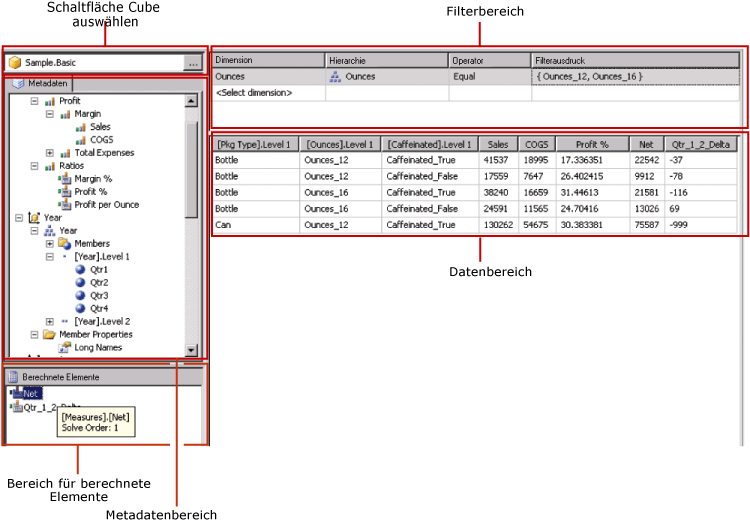Viewport: 750px width, 522px height.
Task: Collapse the Margin node
Action: [x=50, y=114]
